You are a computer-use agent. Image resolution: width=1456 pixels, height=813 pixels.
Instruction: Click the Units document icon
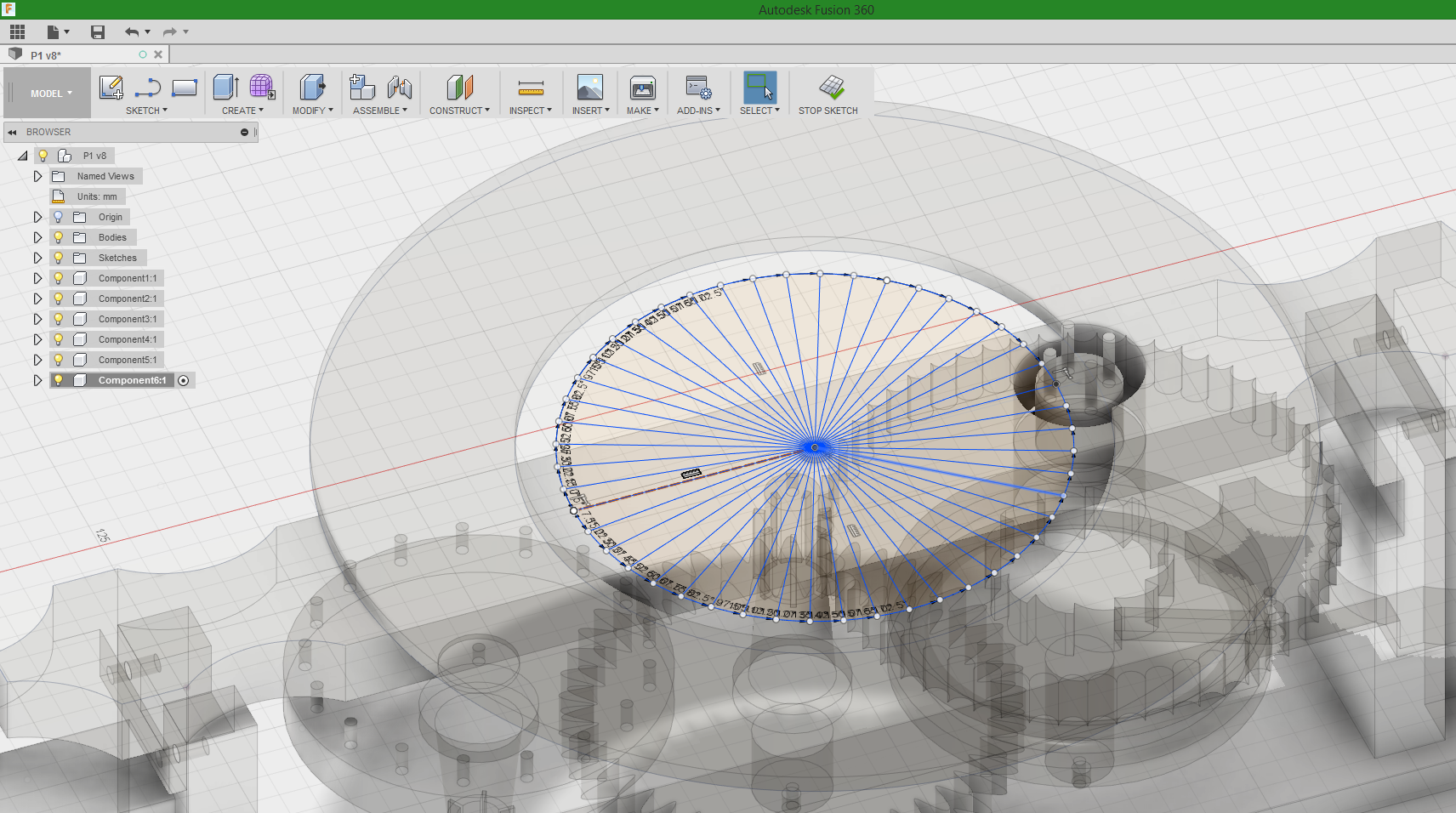pos(59,196)
